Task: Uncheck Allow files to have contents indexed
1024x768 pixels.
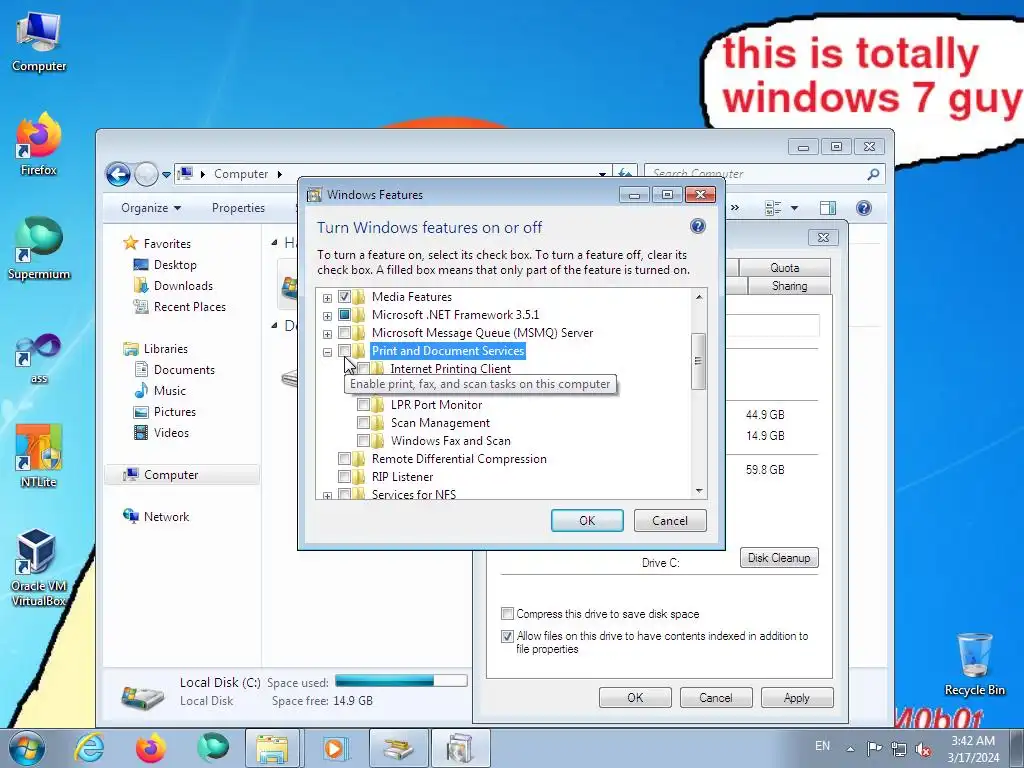Action: click(x=507, y=635)
